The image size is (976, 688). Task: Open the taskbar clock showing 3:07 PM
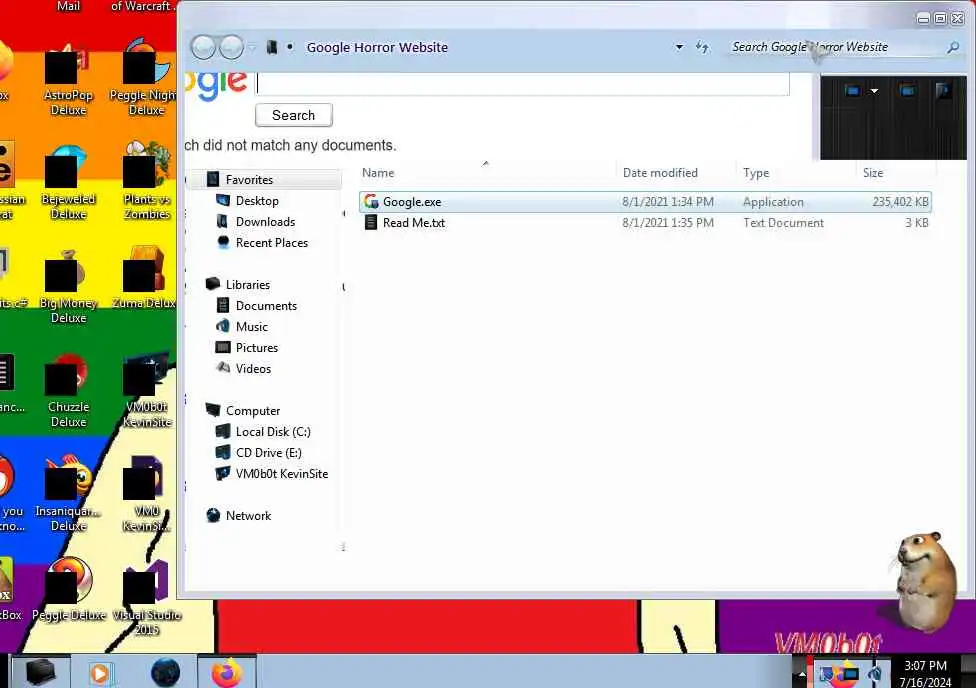point(926,674)
